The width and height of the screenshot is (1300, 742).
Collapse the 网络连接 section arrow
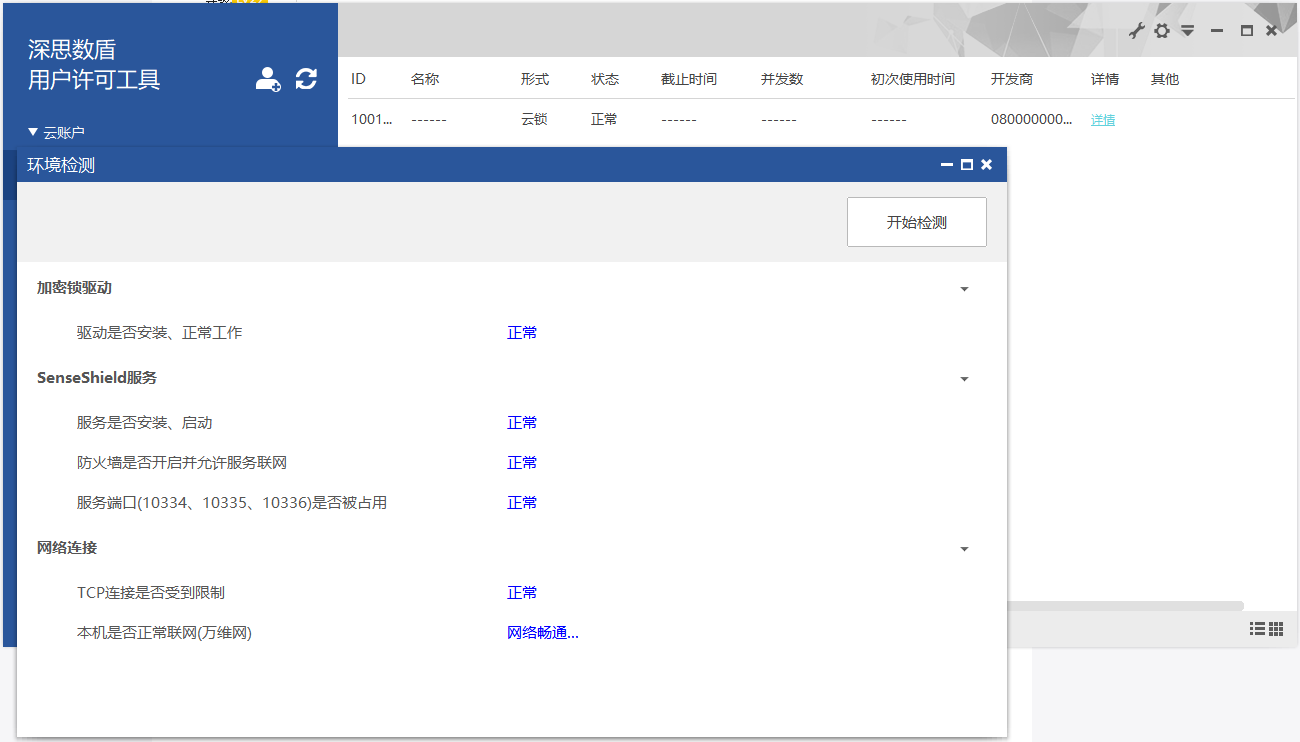964,549
